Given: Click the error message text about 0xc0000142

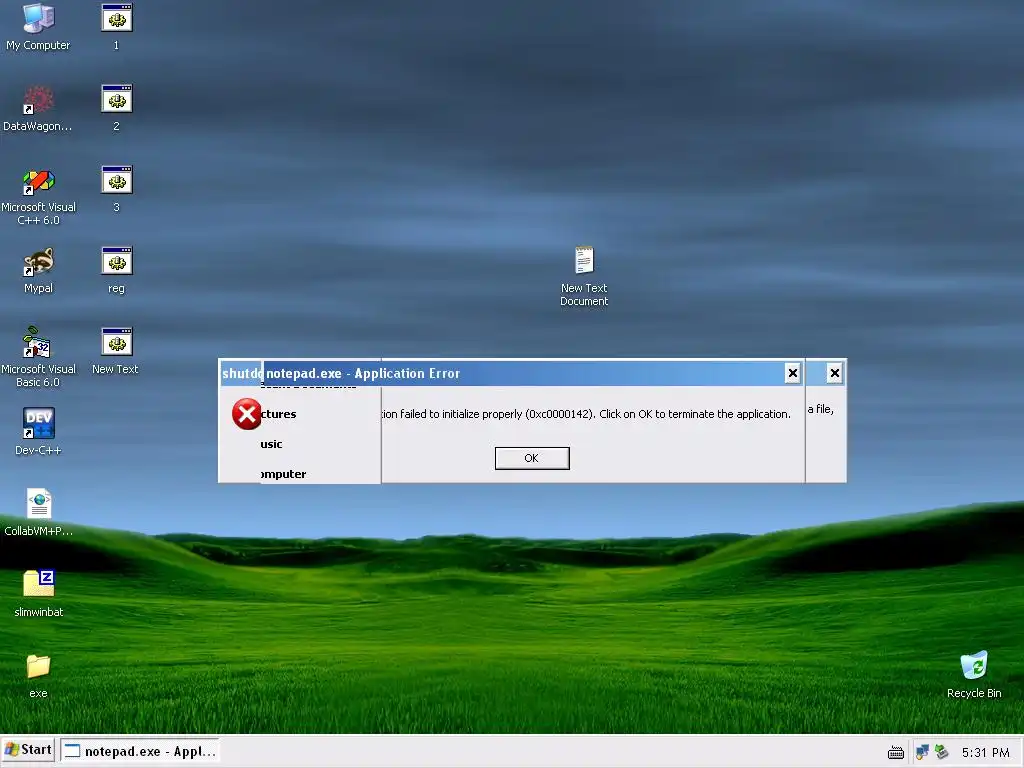Looking at the screenshot, I should [586, 414].
